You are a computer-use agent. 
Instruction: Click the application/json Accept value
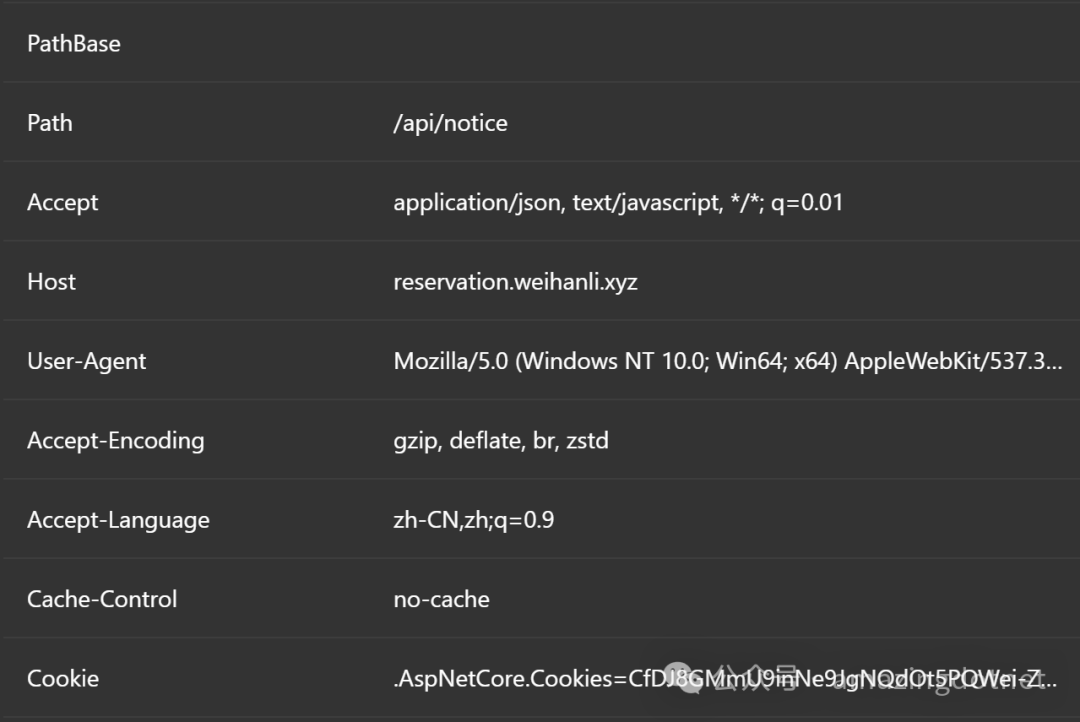coord(618,202)
